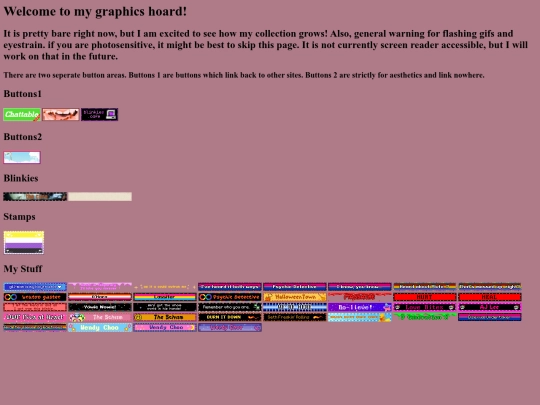The image size is (540, 405).
Task: Click the nonbinary flag stamp
Action: click(24, 242)
